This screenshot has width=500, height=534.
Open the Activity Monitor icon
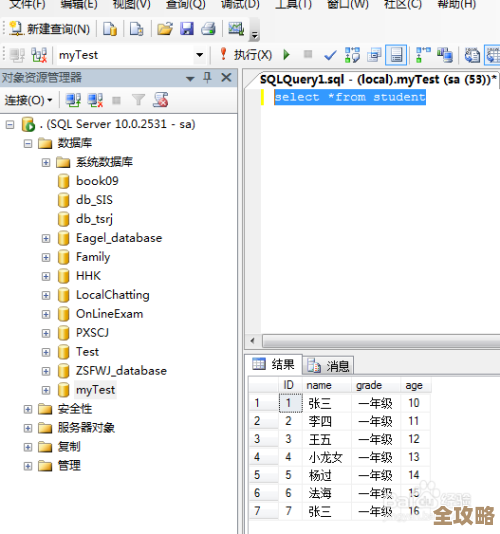(236, 29)
